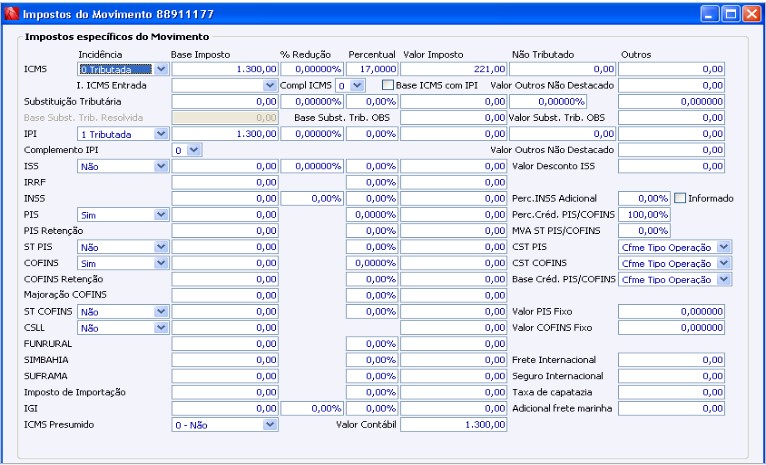Click the ICMS Valor Imposto field 221,00
This screenshot has height=465, width=766.
[453, 69]
